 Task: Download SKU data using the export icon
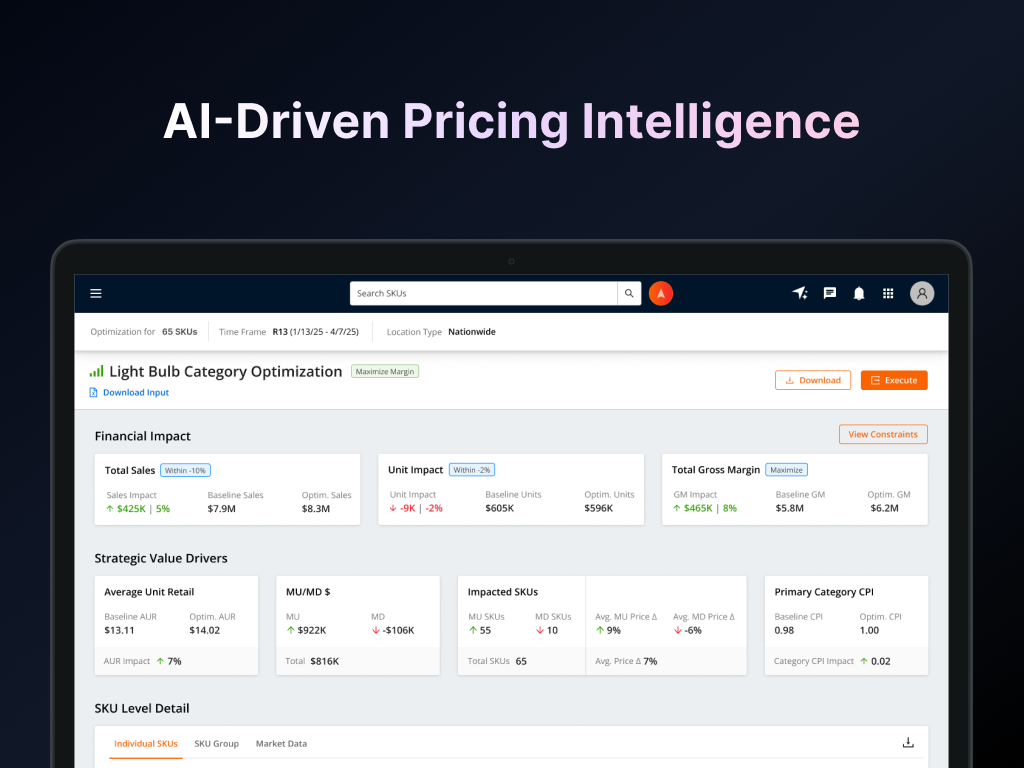(908, 742)
